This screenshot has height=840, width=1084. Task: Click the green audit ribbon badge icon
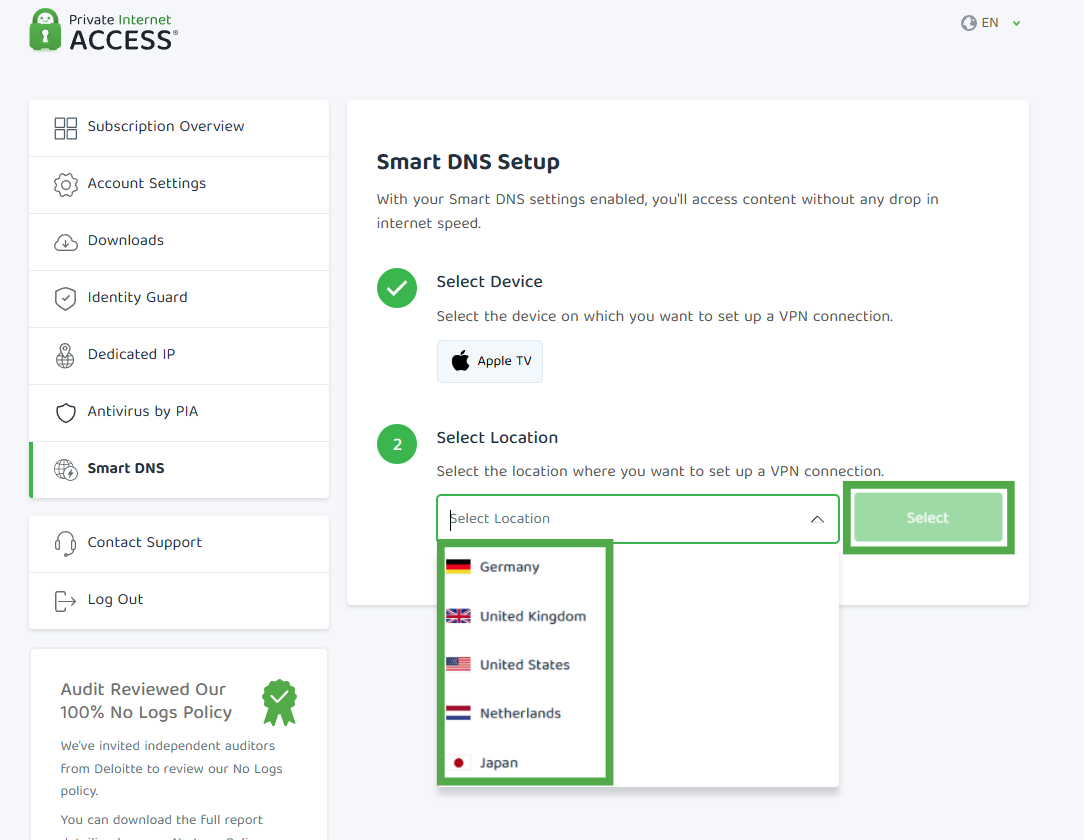tap(279, 702)
